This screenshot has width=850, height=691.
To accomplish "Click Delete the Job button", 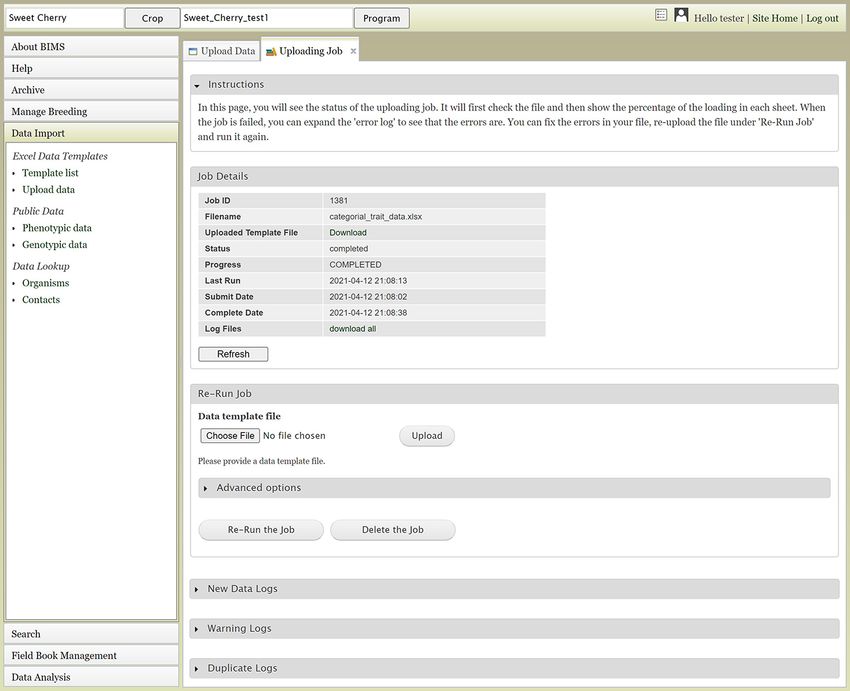I will pyautogui.click(x=392, y=530).
